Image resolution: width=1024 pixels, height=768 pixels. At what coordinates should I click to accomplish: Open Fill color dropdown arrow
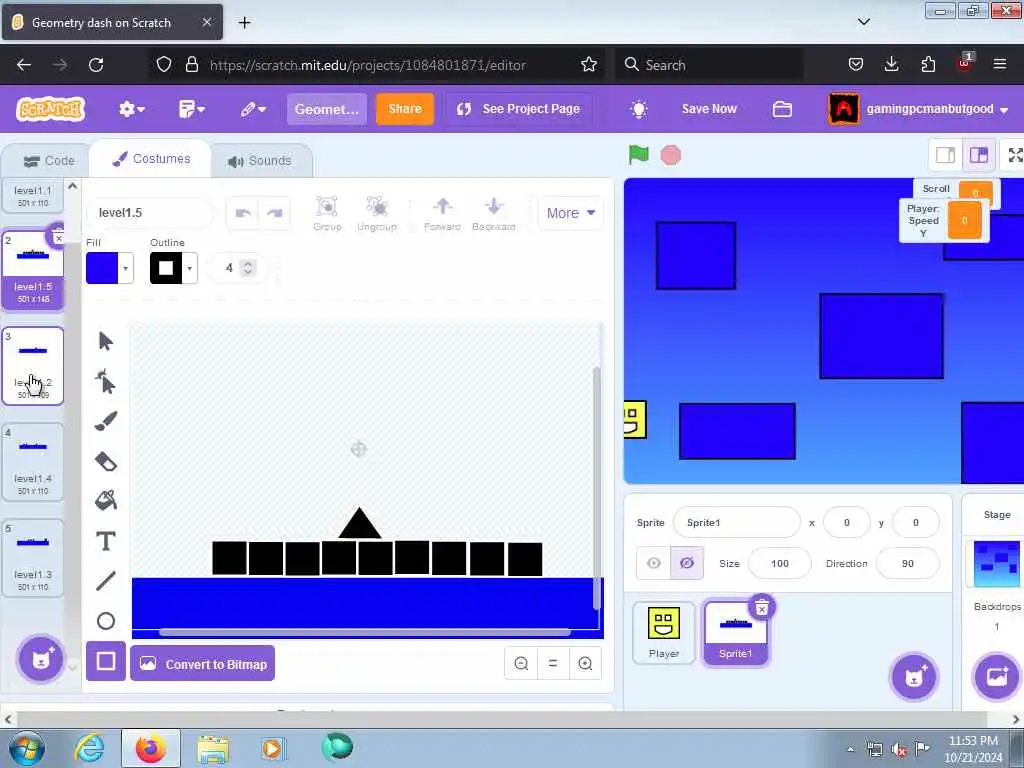point(125,268)
